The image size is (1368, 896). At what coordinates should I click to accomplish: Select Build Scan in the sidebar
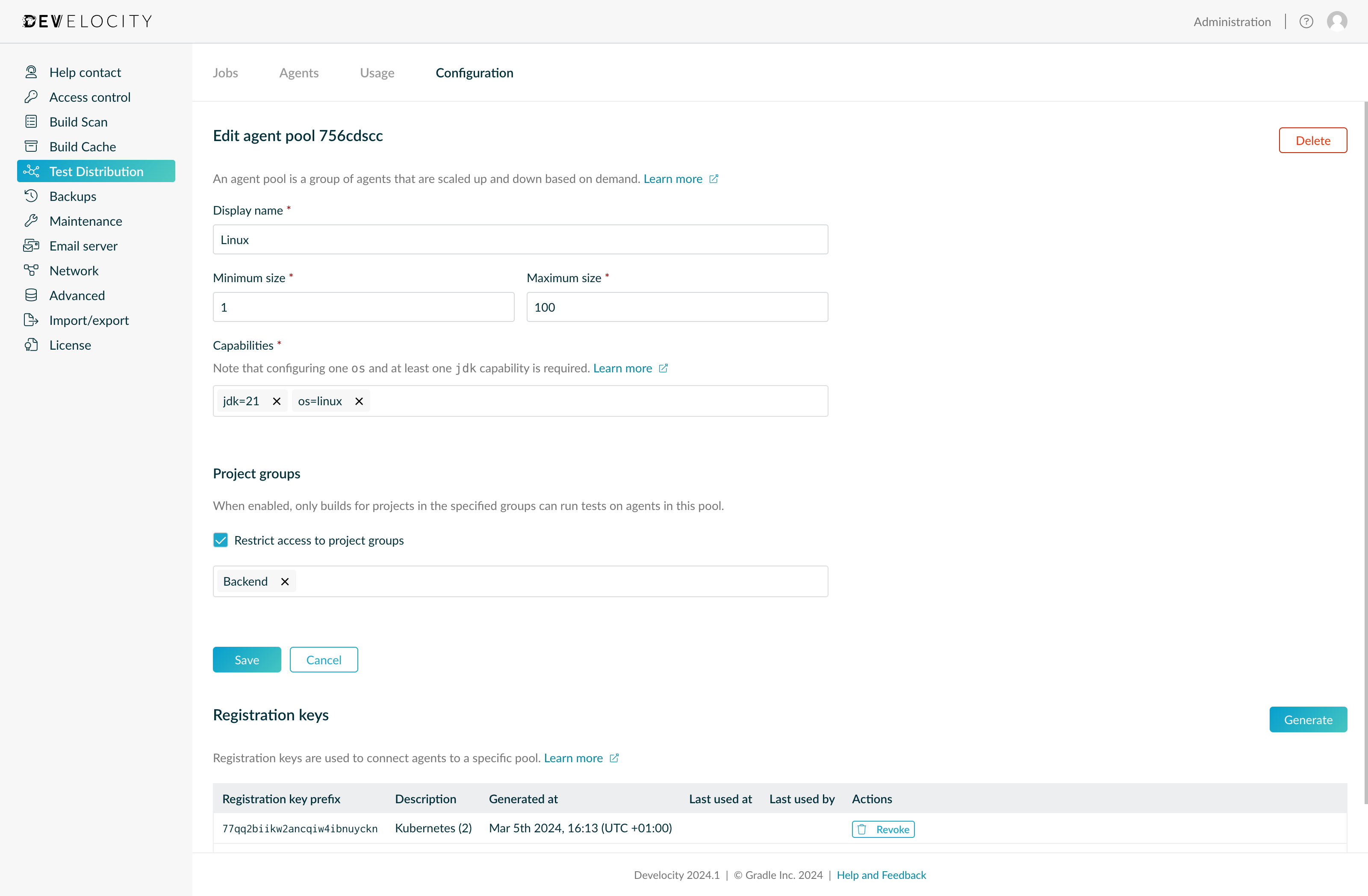78,121
